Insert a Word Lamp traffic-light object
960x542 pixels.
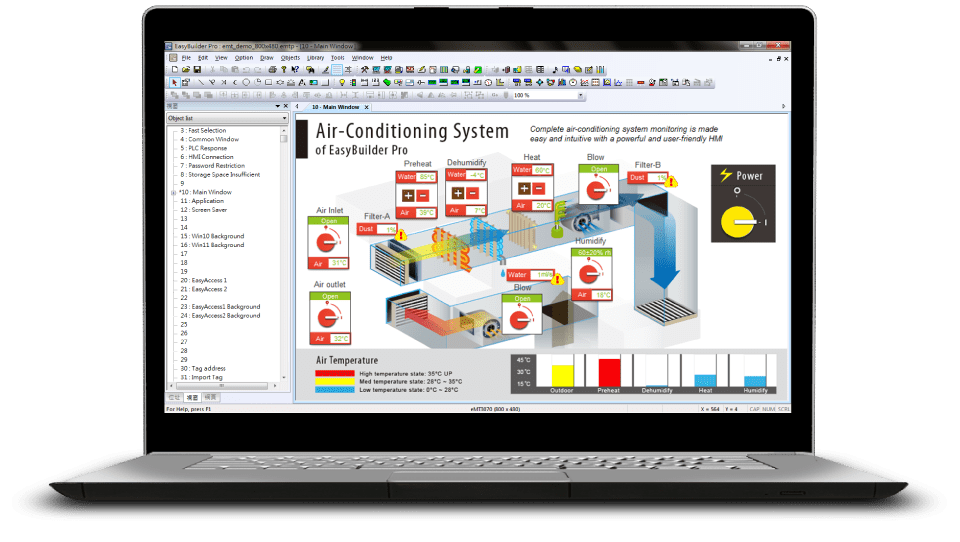[353, 82]
